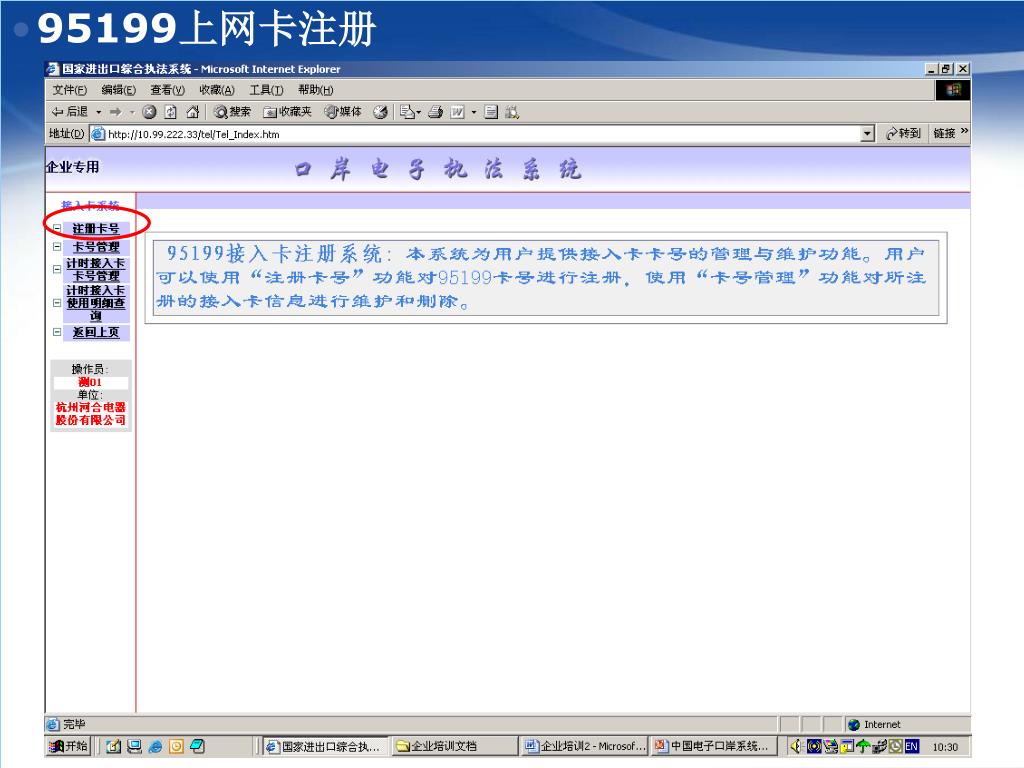Collapse the box beside 使用明细查询
This screenshot has width=1024, height=768.
point(57,303)
